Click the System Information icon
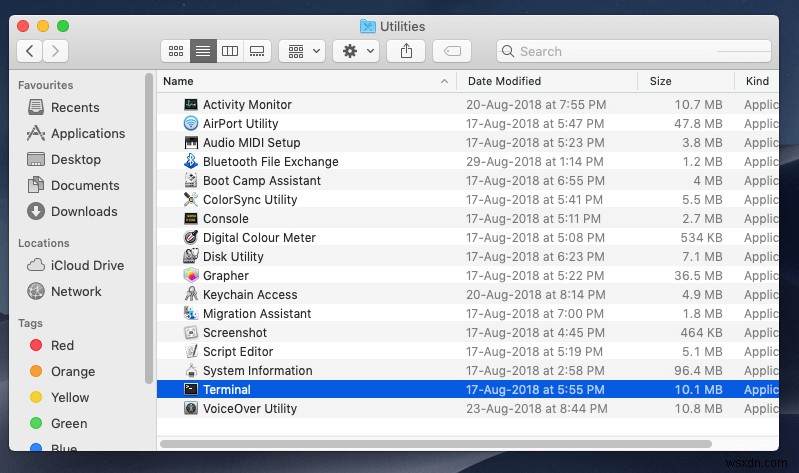The image size is (799, 473). [x=191, y=371]
